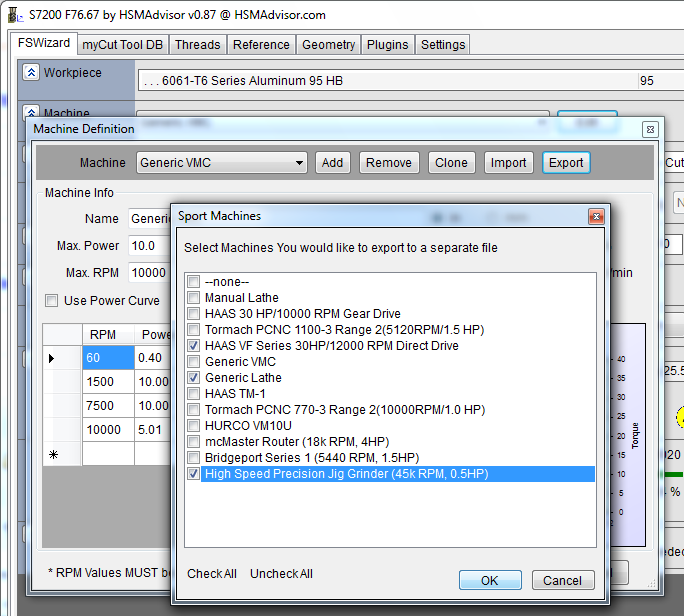Open the Plugins tab
The image size is (684, 616).
(x=387, y=45)
